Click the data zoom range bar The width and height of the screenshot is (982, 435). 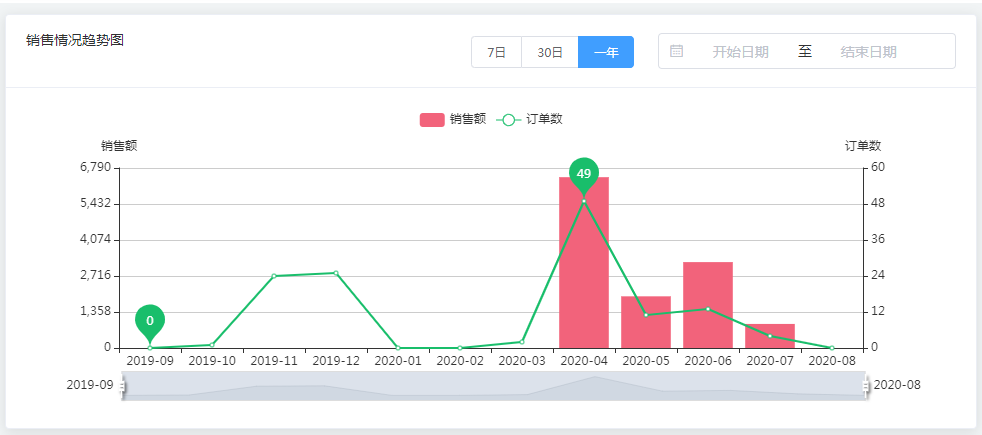[x=494, y=386]
